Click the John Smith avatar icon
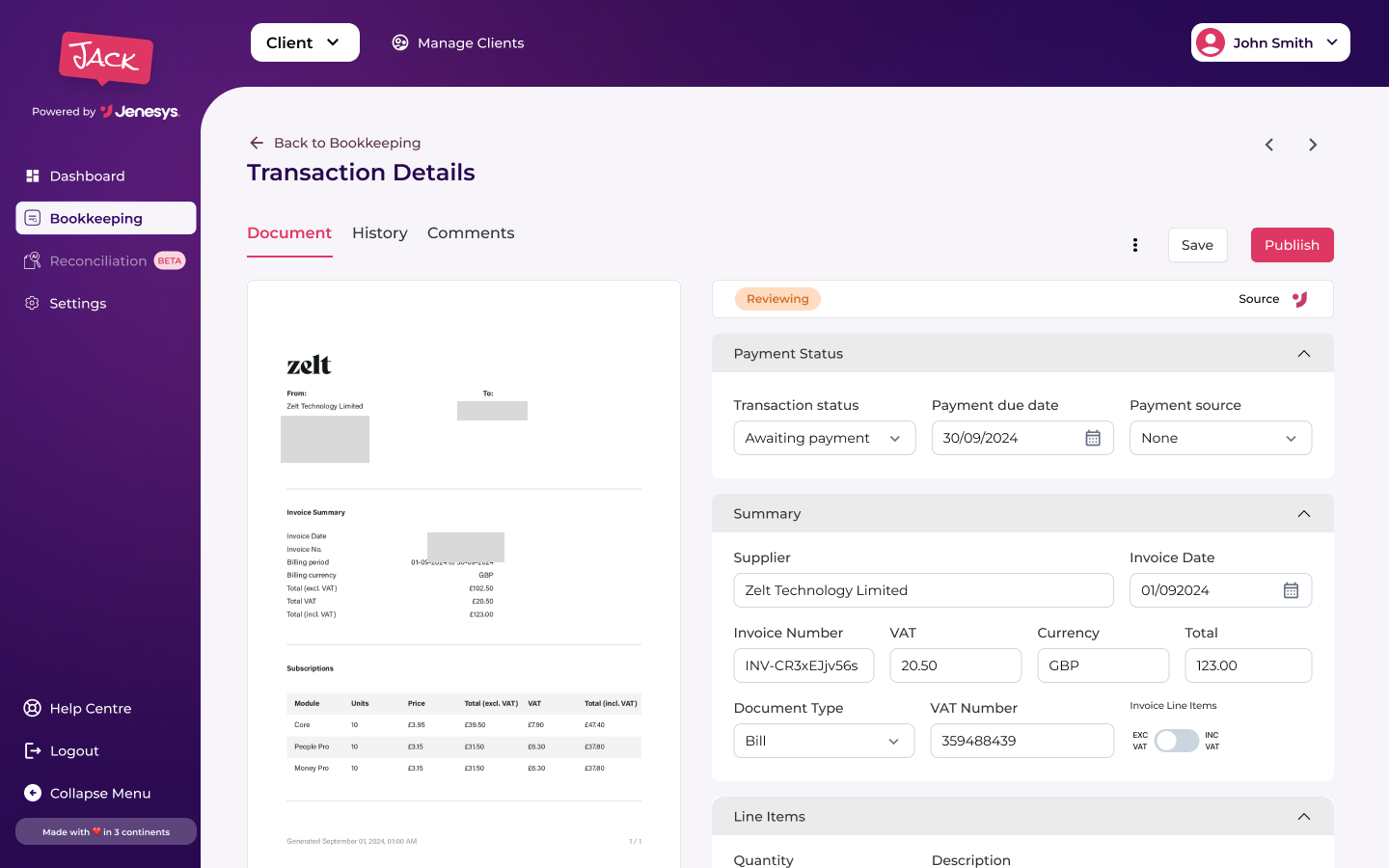 [x=1210, y=42]
